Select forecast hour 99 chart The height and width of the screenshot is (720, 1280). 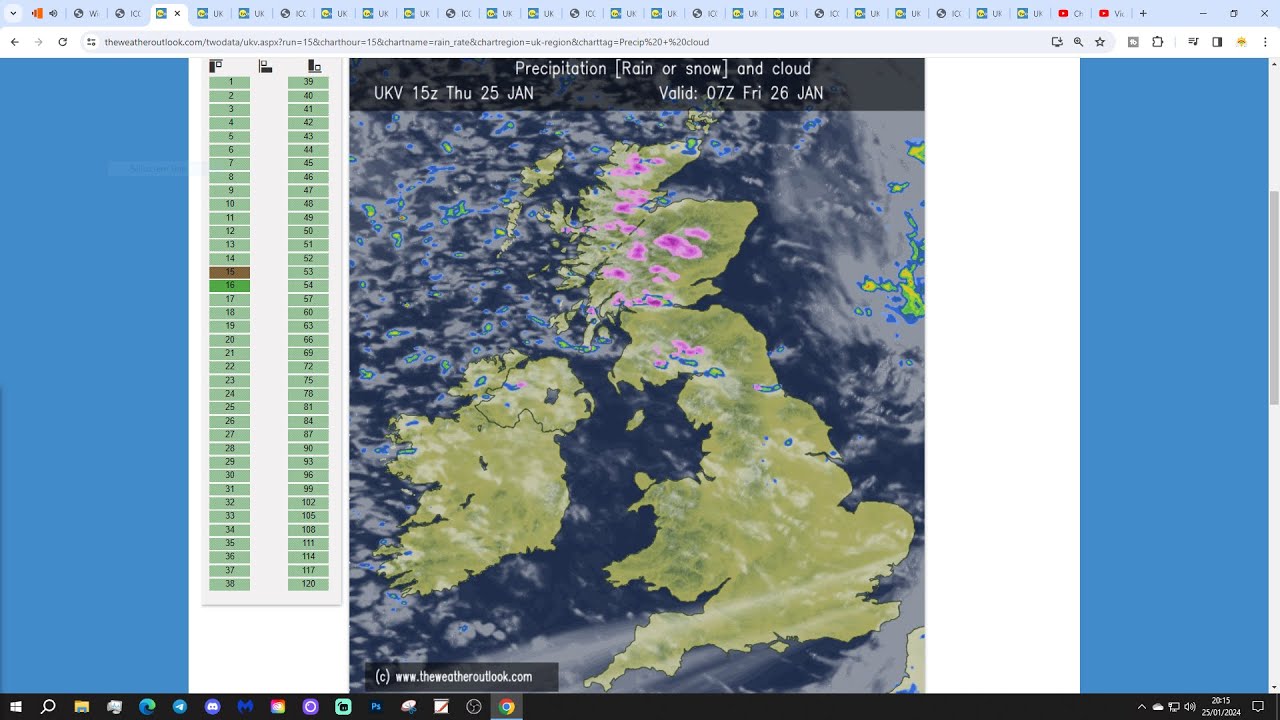(x=308, y=489)
